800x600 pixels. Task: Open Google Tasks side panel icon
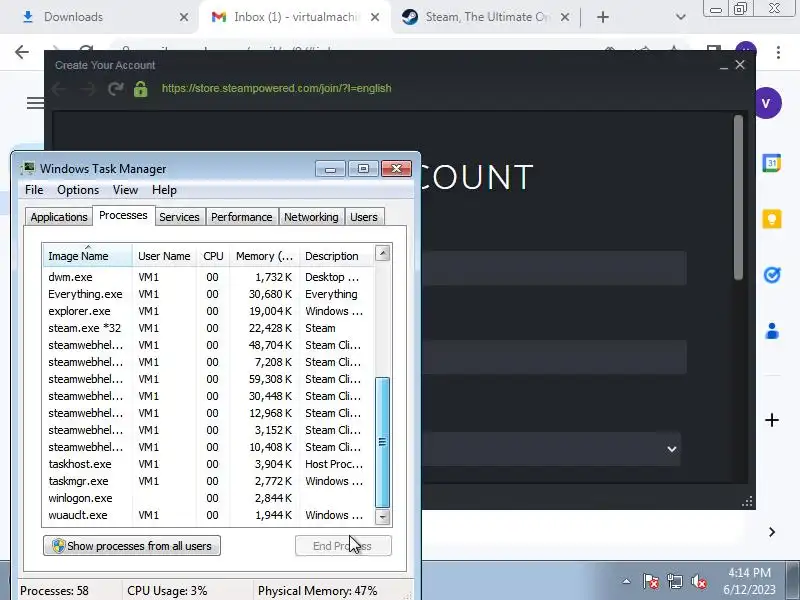772,275
